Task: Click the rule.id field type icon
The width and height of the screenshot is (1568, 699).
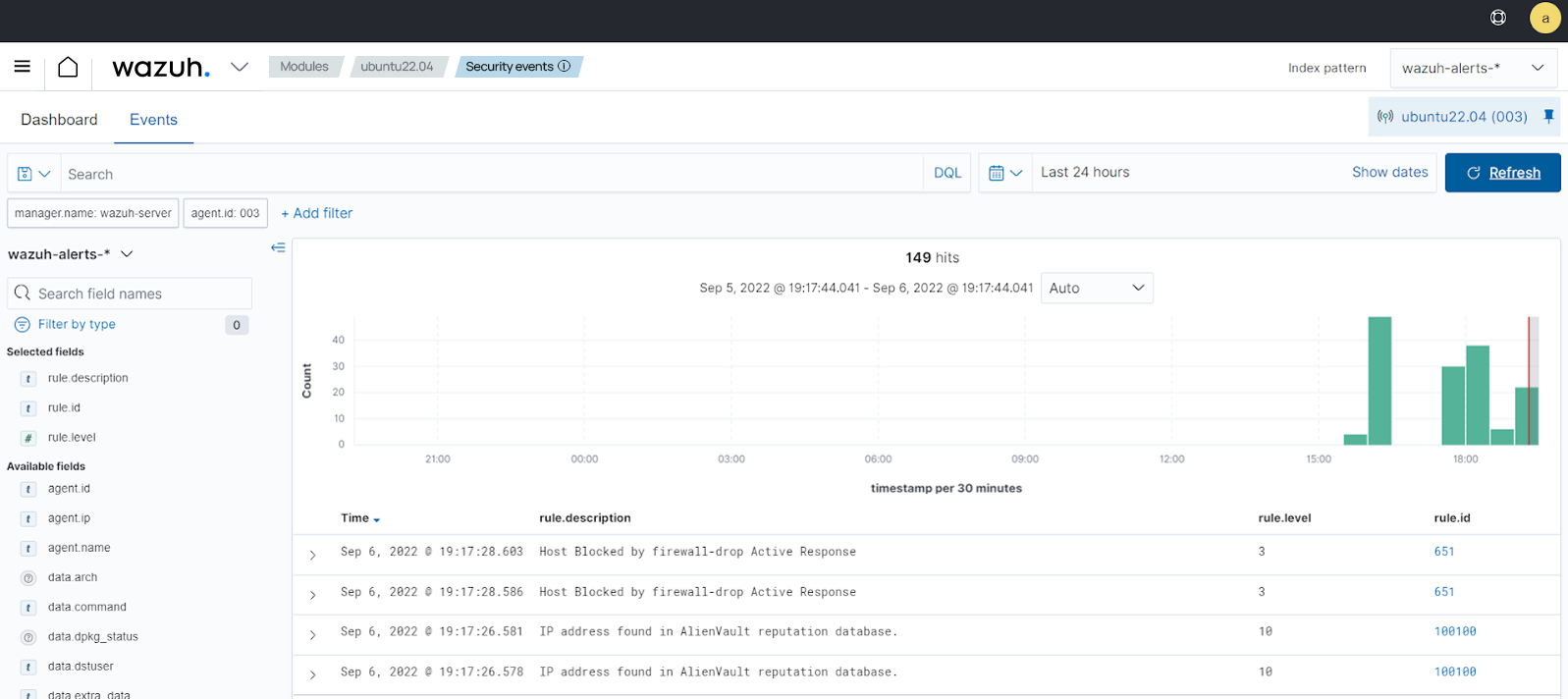Action: coord(28,408)
